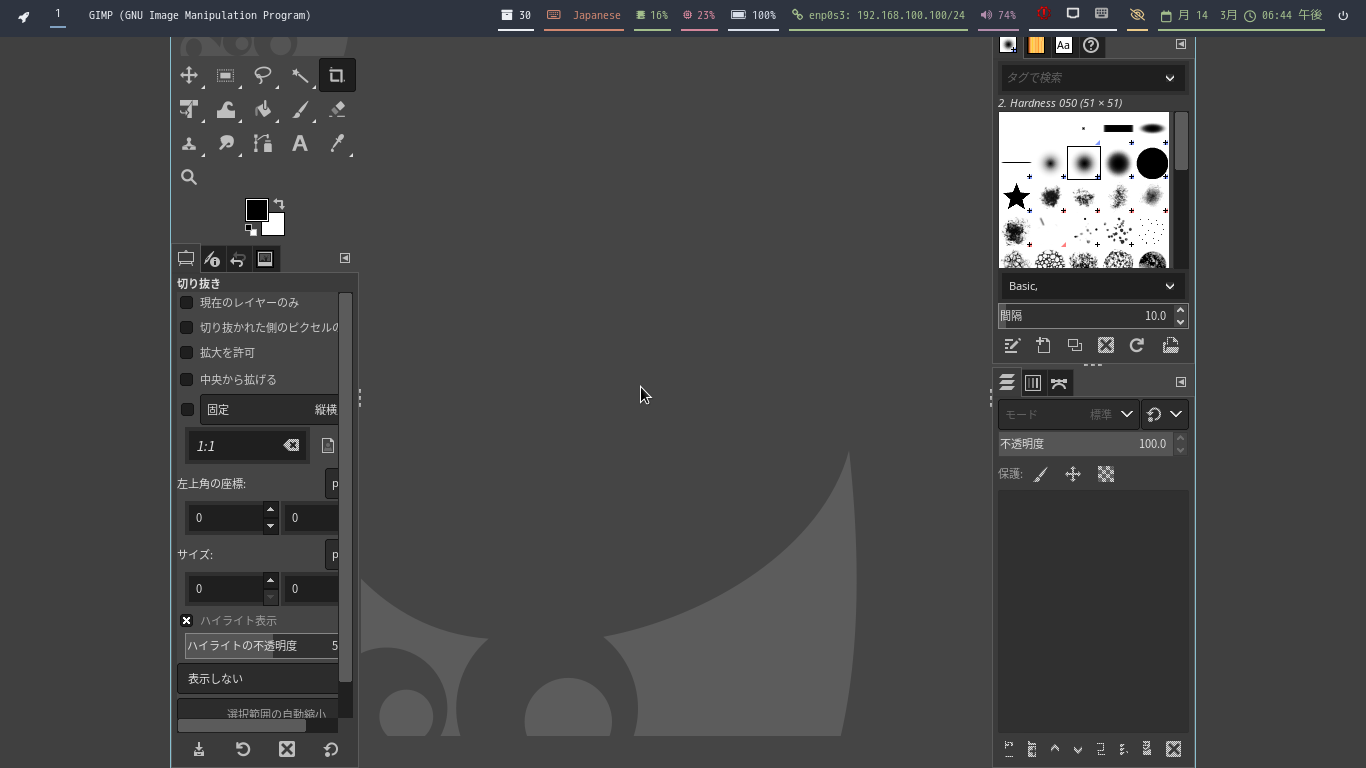Screen dimensions: 1366x768
Task: Select the Crop tool
Action: 337,76
